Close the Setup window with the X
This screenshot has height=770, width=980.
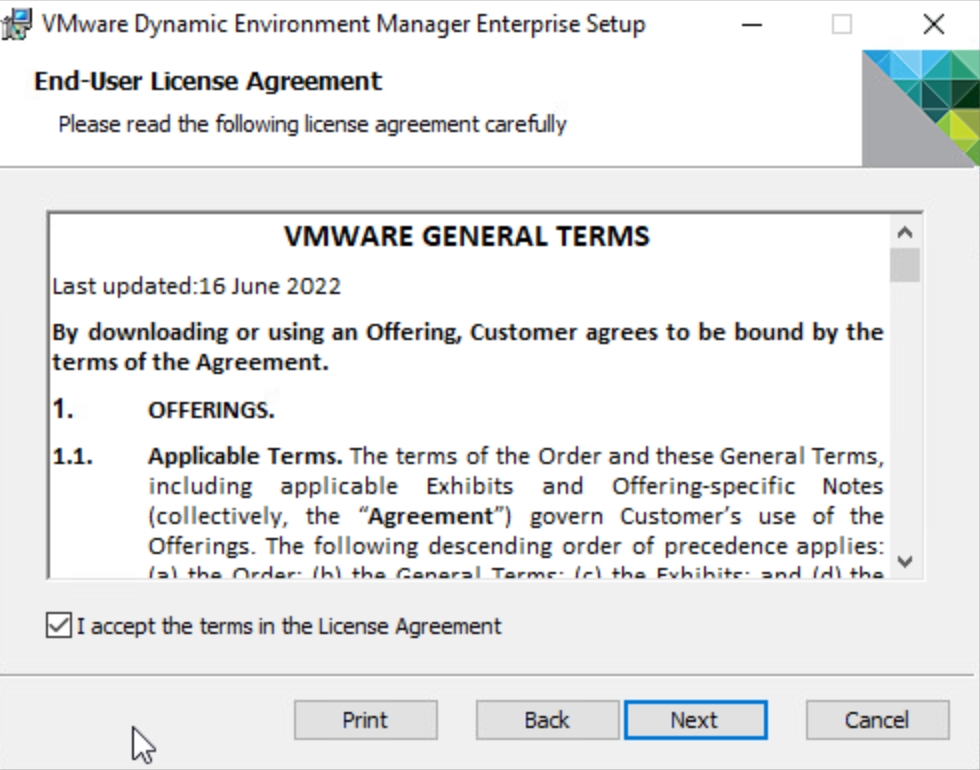click(933, 24)
